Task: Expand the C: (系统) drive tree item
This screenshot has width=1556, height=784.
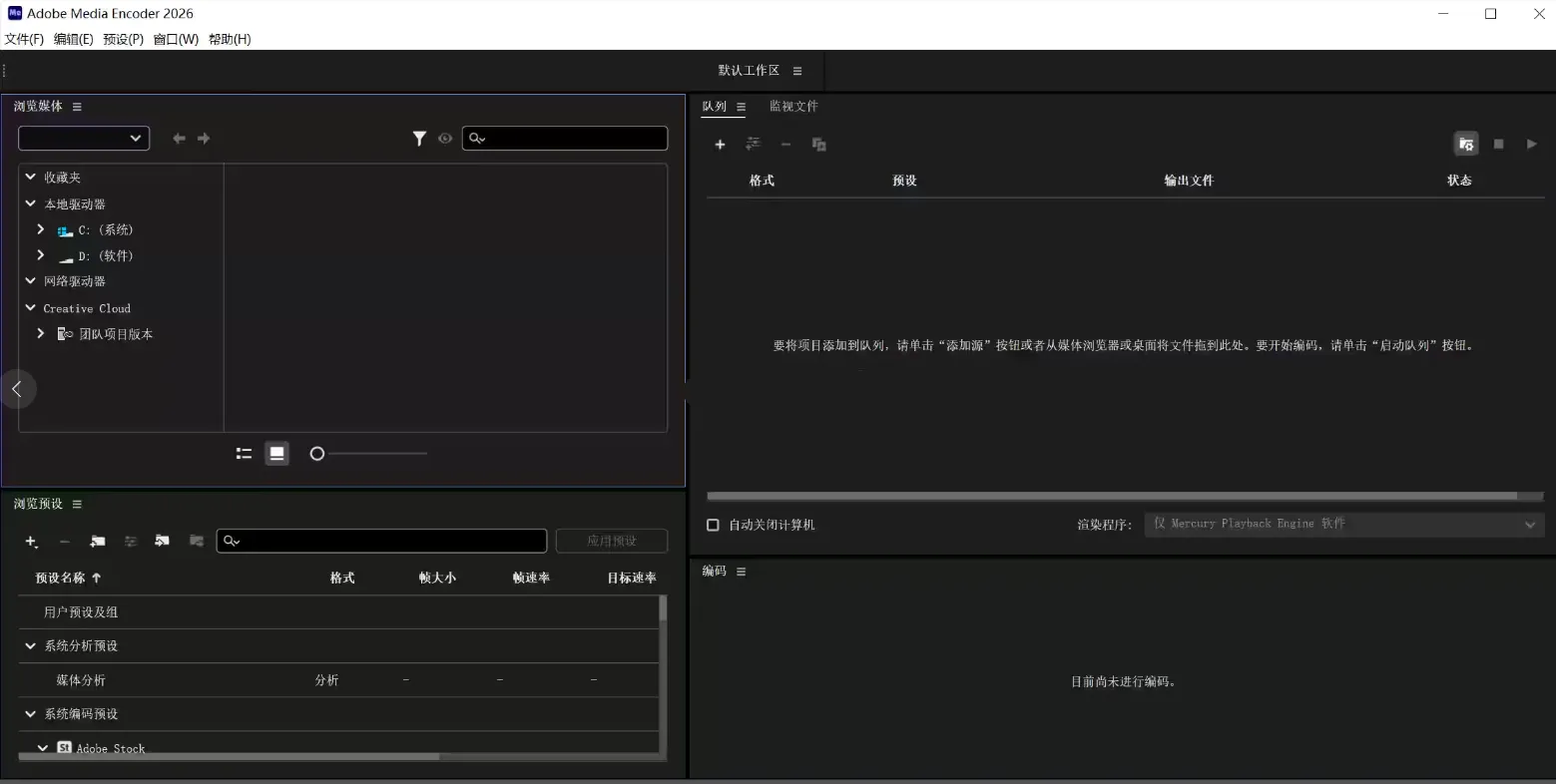Action: (40, 229)
